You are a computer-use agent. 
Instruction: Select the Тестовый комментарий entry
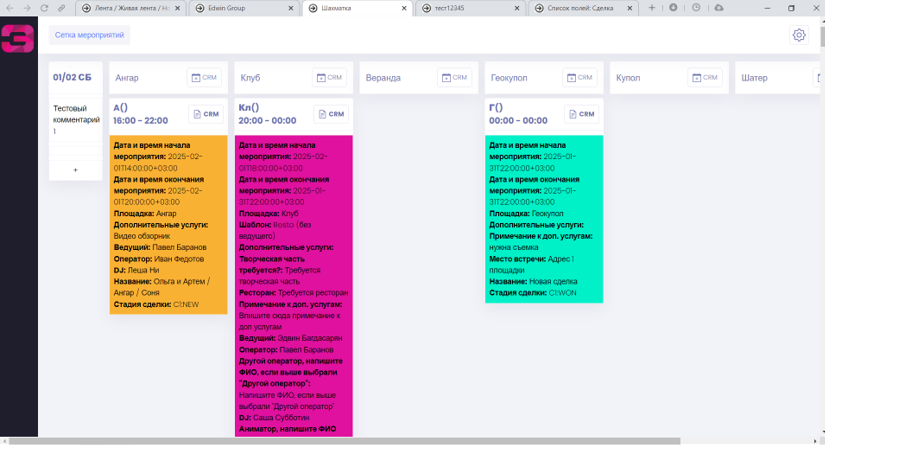76,120
